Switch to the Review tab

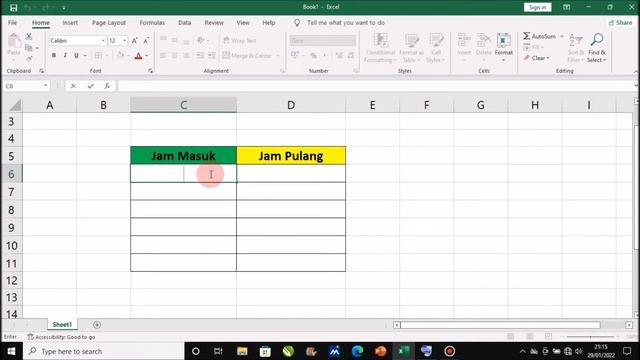point(214,23)
